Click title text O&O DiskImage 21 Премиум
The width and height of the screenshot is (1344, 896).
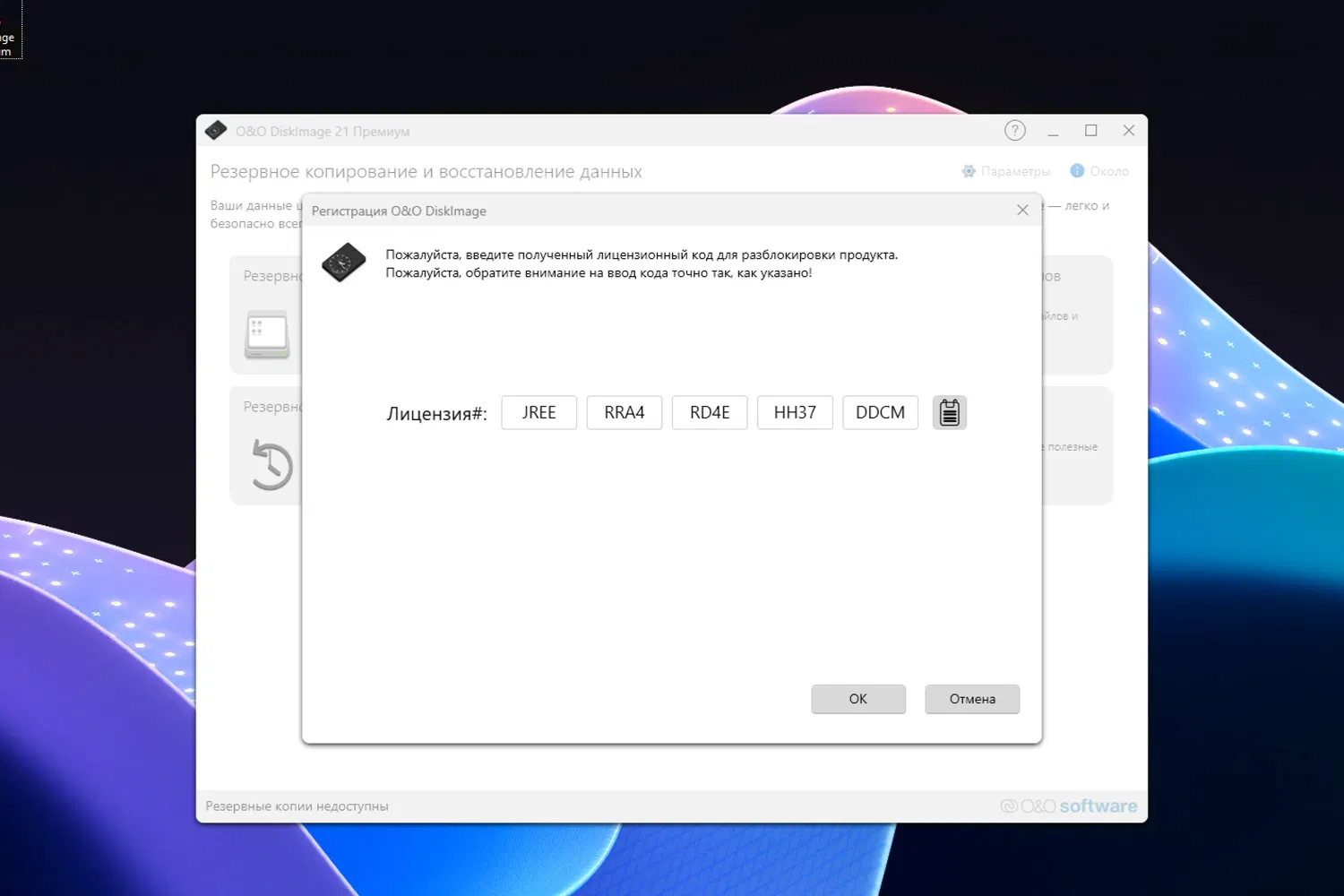pyautogui.click(x=323, y=132)
